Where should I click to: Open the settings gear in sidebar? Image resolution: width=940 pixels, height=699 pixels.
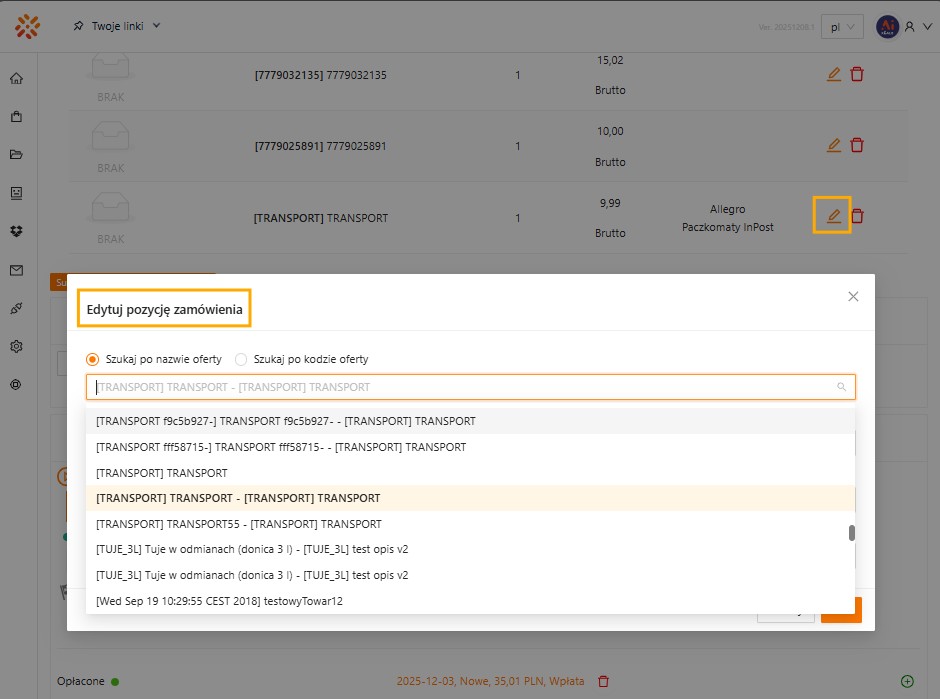pyautogui.click(x=16, y=346)
